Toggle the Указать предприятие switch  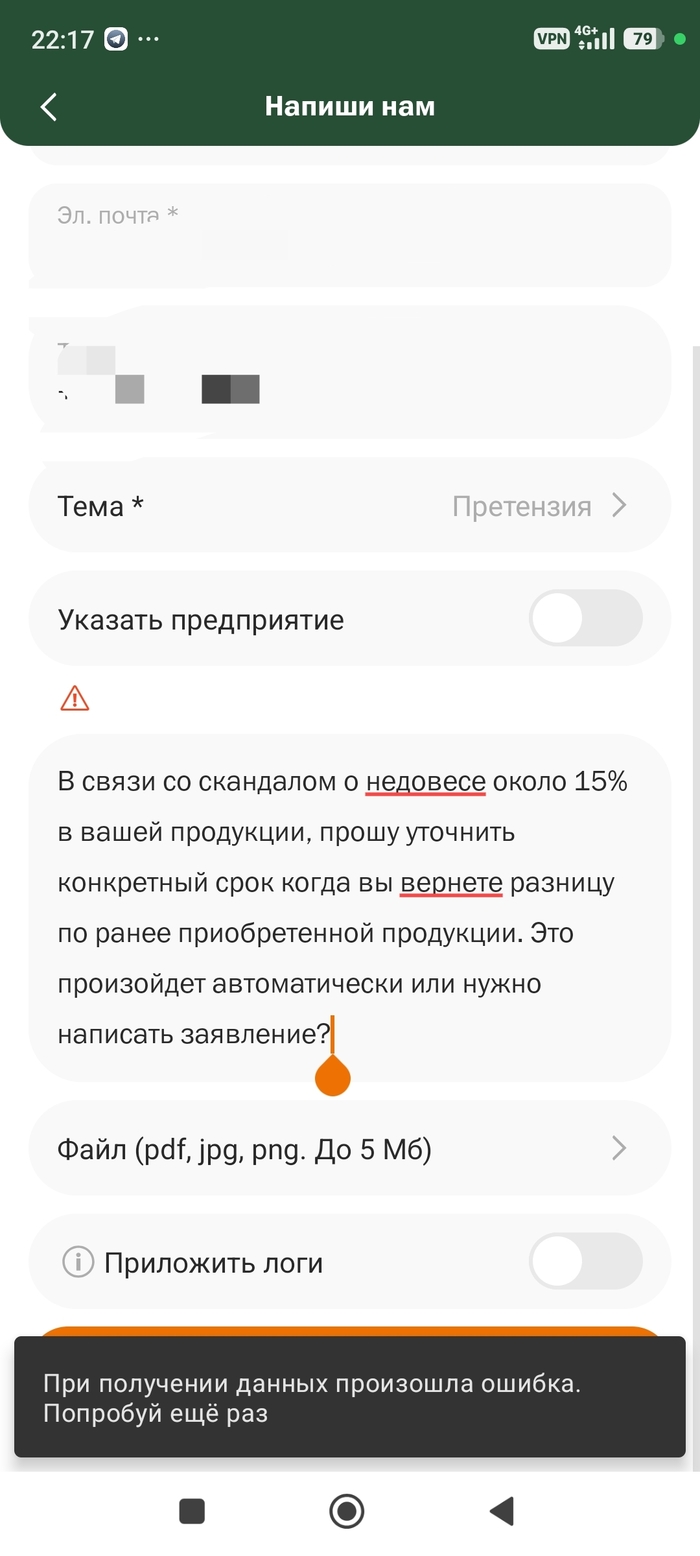pos(585,619)
